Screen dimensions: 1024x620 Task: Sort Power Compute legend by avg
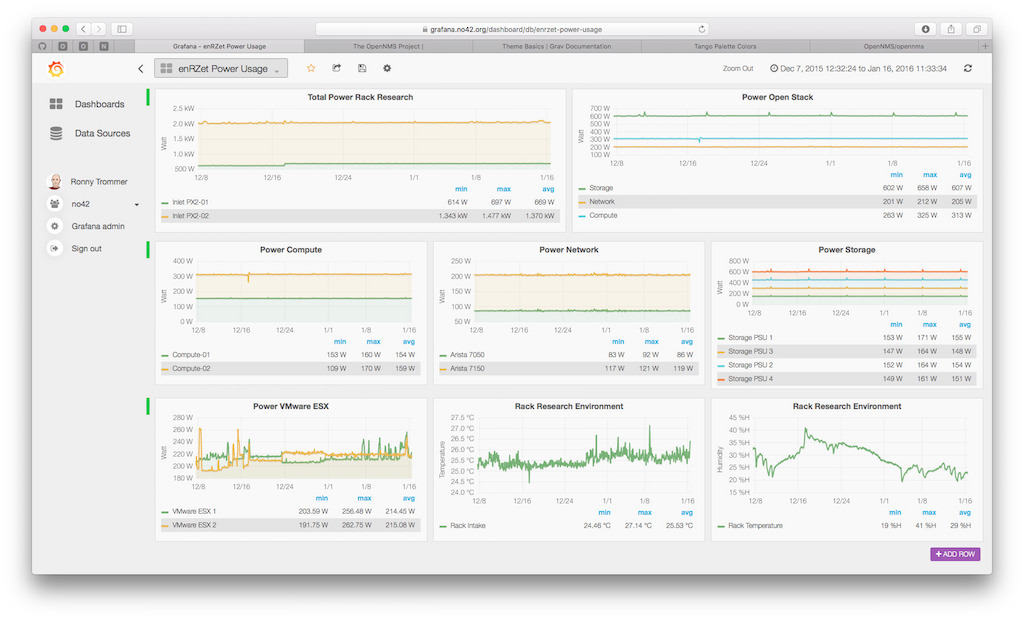point(409,342)
